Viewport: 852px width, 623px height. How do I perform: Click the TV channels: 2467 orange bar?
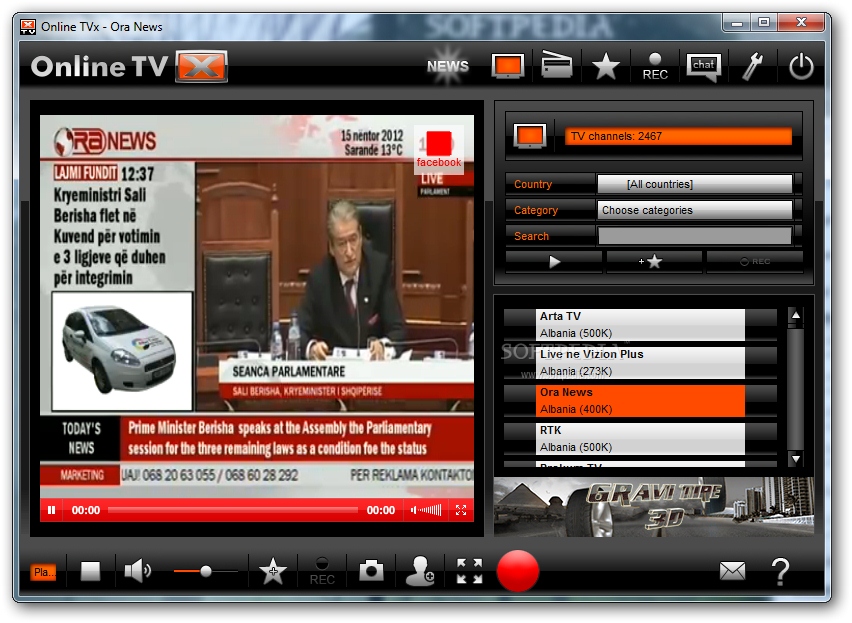click(678, 136)
